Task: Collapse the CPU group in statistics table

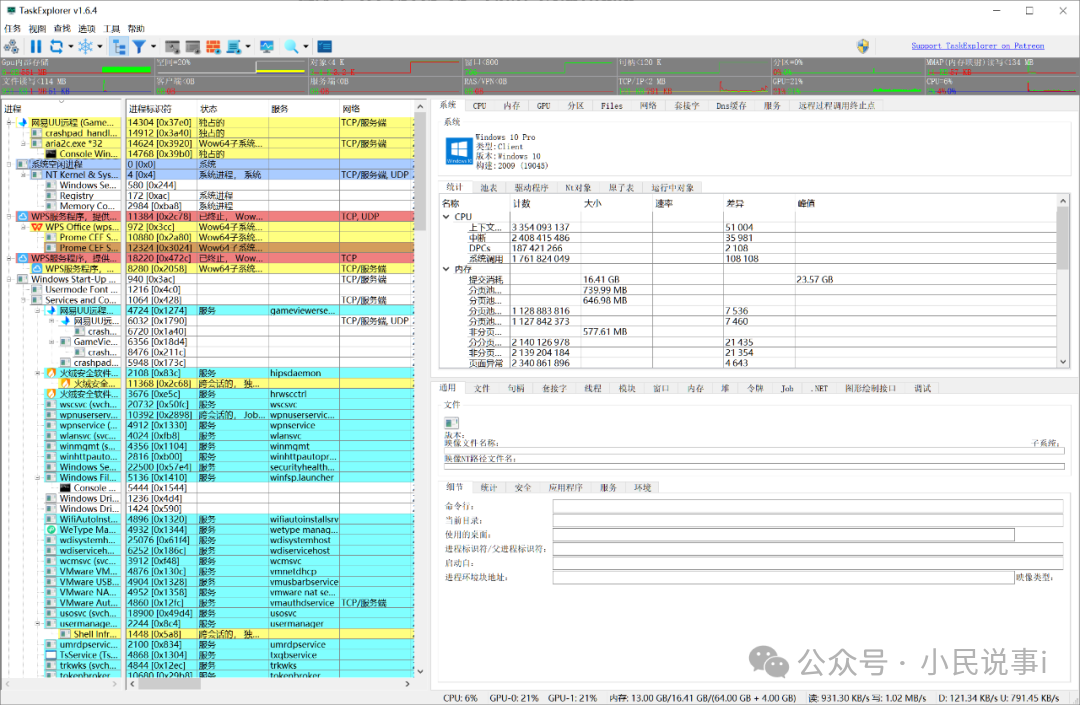Action: point(446,216)
